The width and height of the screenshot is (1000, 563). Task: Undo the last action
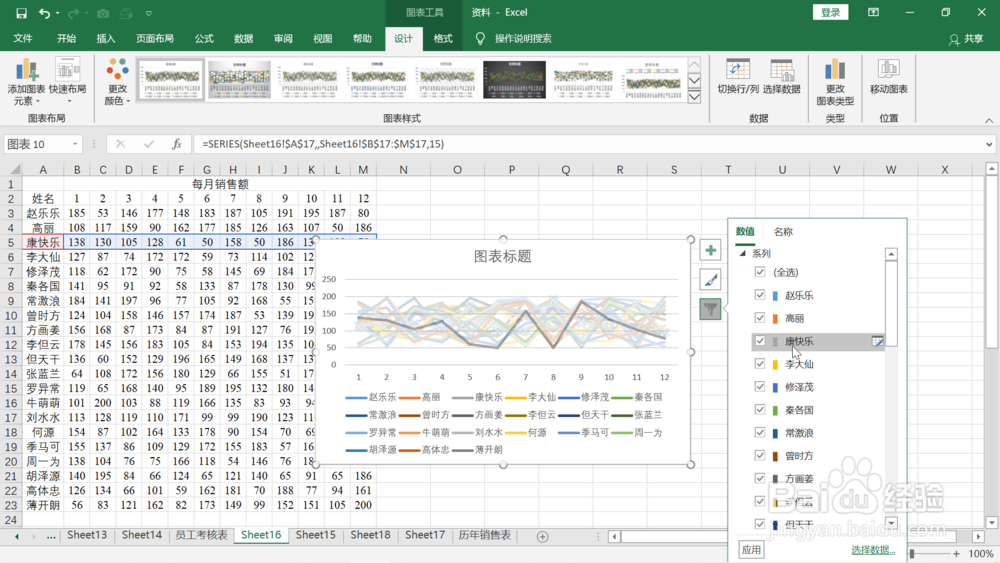44,13
